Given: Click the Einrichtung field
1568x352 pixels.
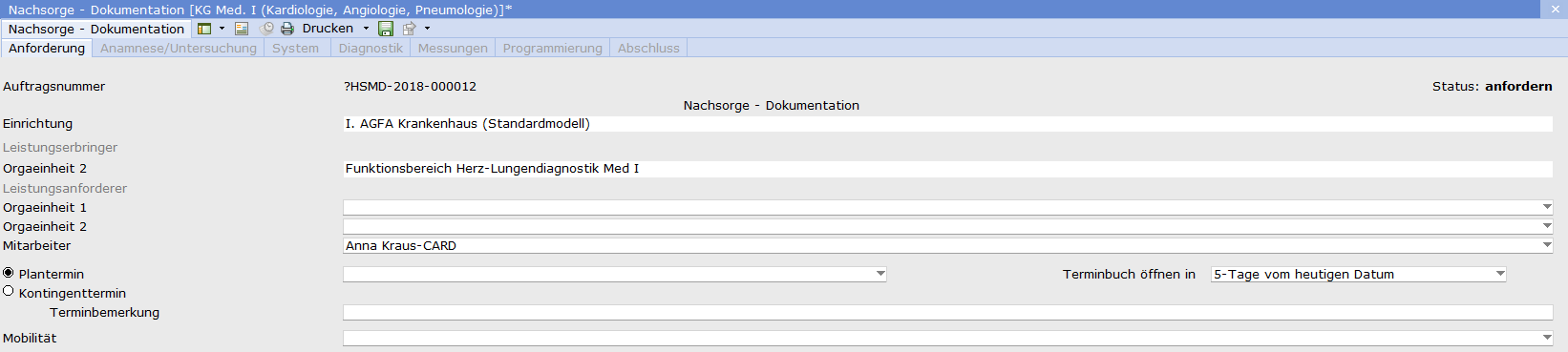Looking at the screenshot, I should click(948, 124).
